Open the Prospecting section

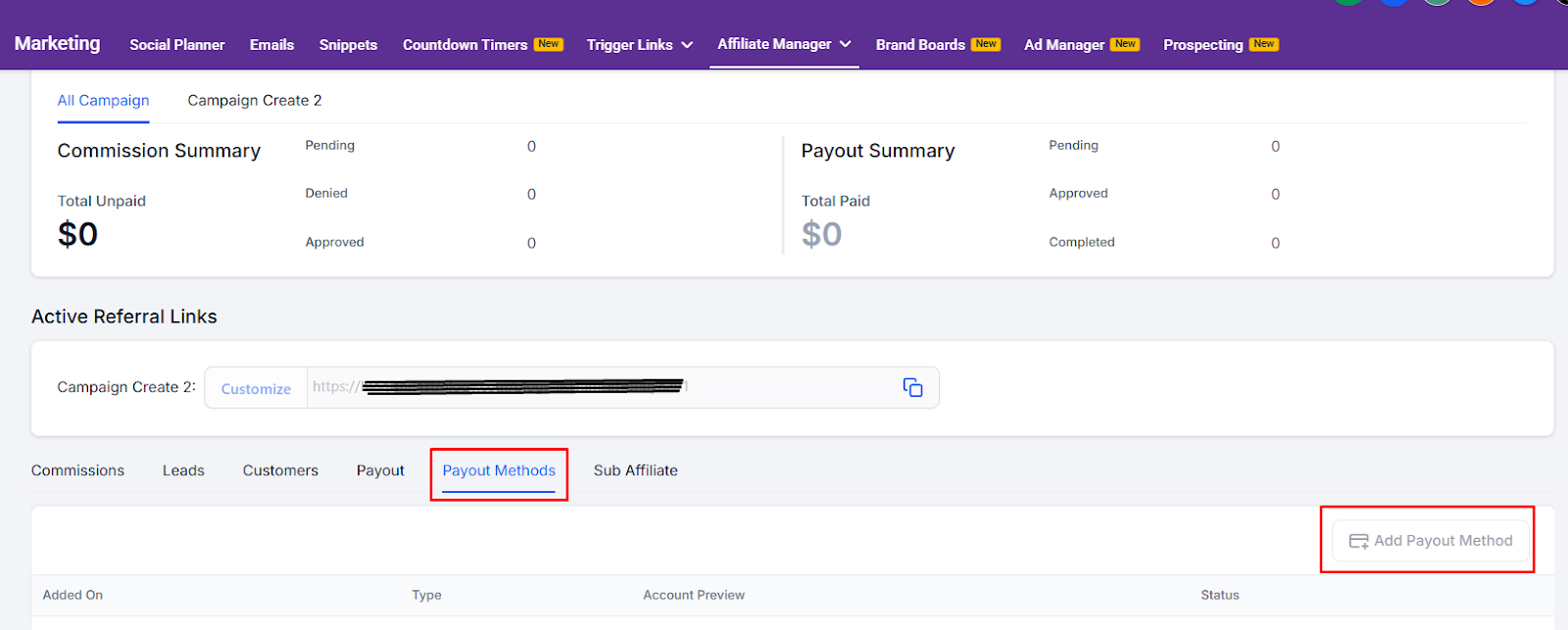pyautogui.click(x=1203, y=45)
